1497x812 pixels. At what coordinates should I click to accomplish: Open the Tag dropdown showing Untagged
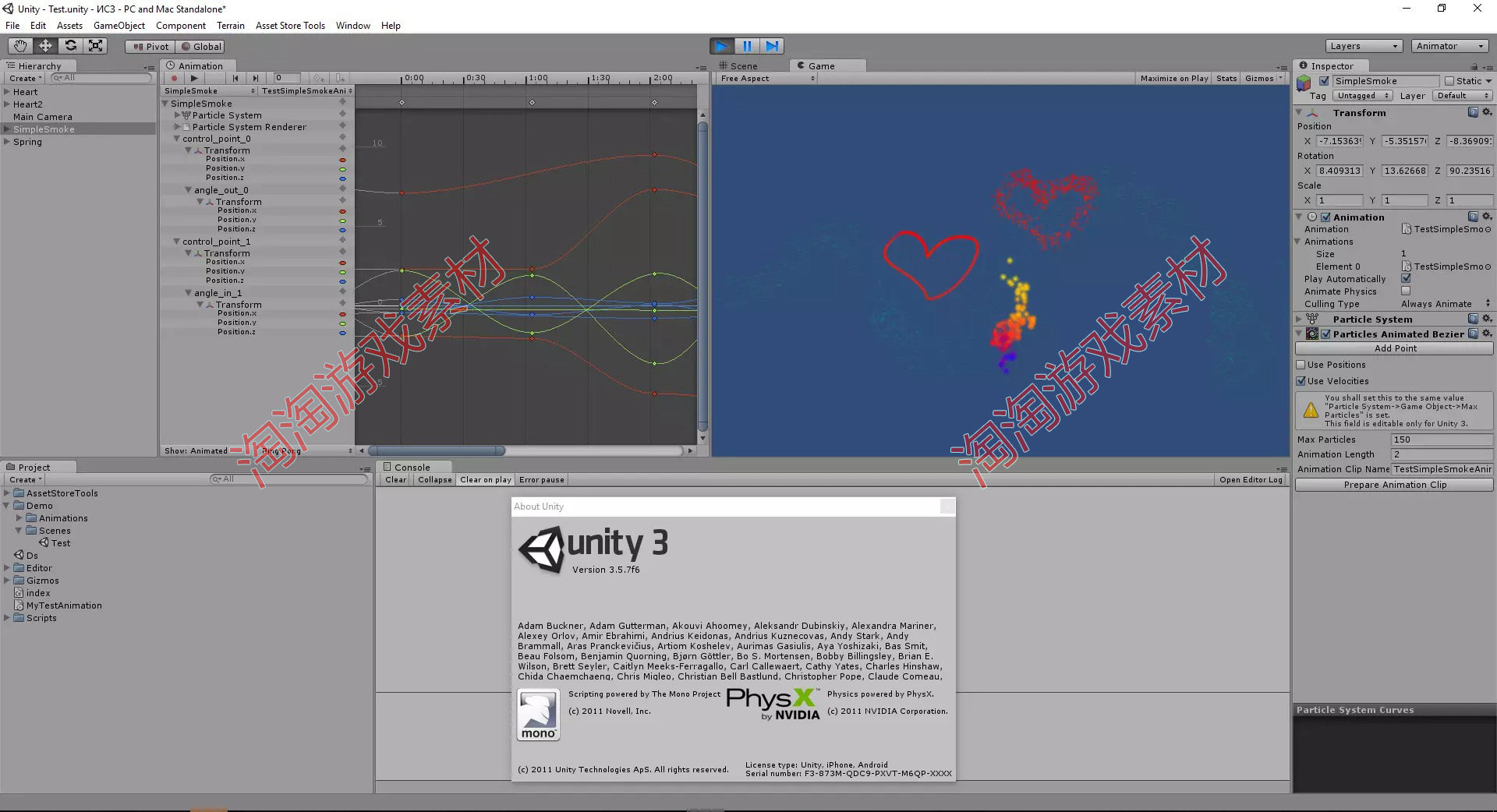1362,96
